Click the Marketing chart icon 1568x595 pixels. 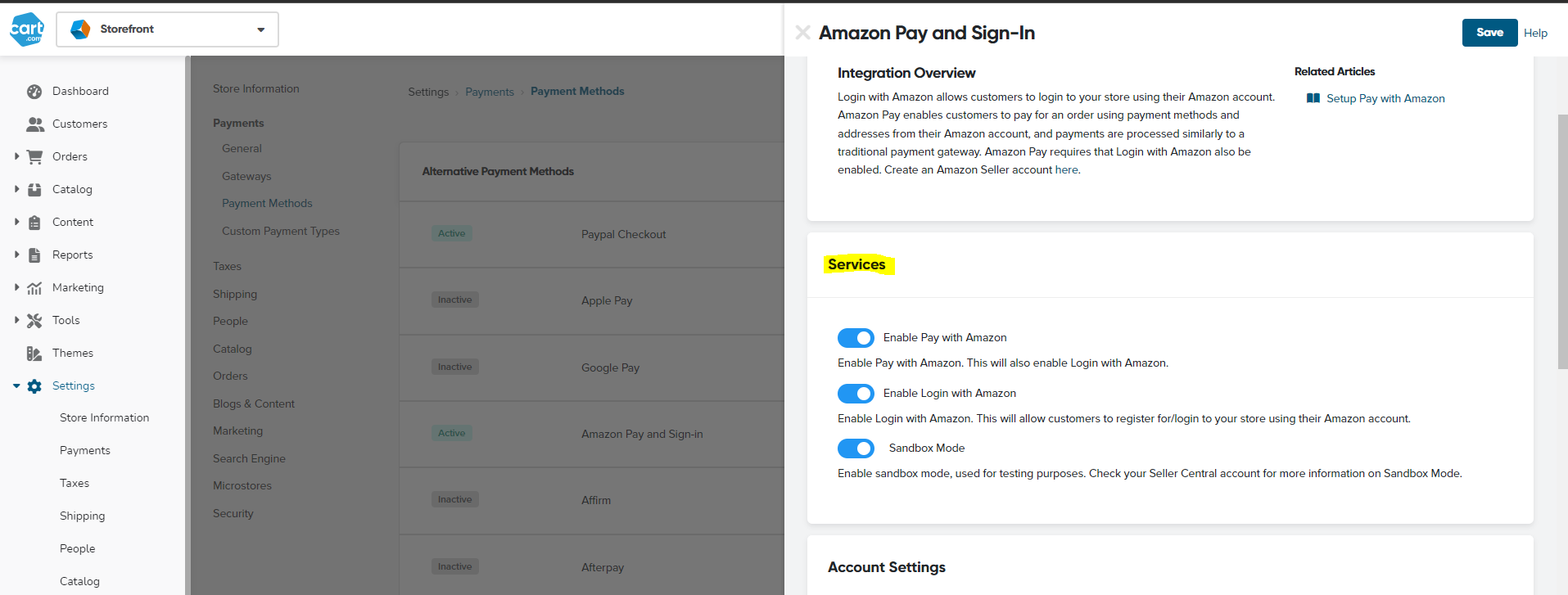(x=34, y=287)
